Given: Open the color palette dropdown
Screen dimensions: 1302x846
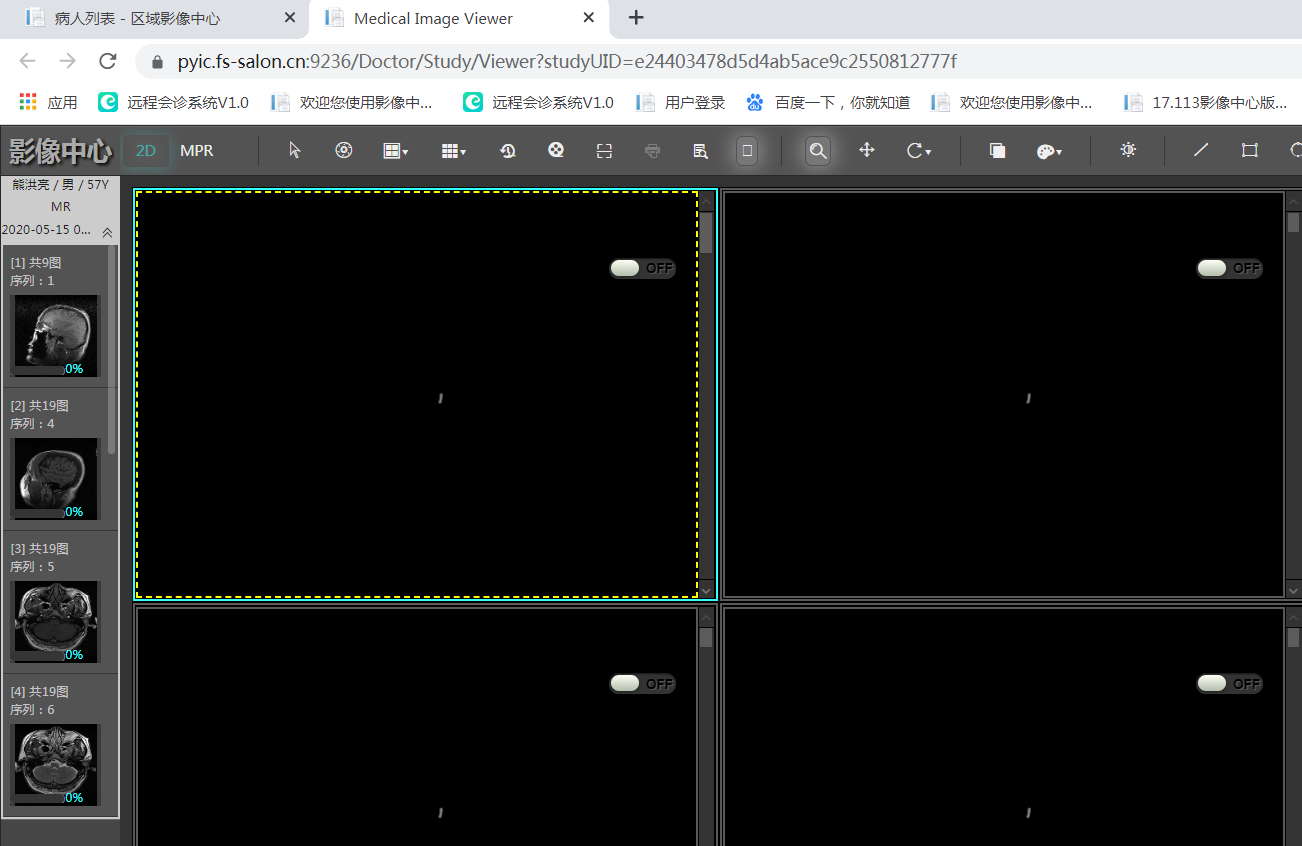Looking at the screenshot, I should [x=1049, y=151].
